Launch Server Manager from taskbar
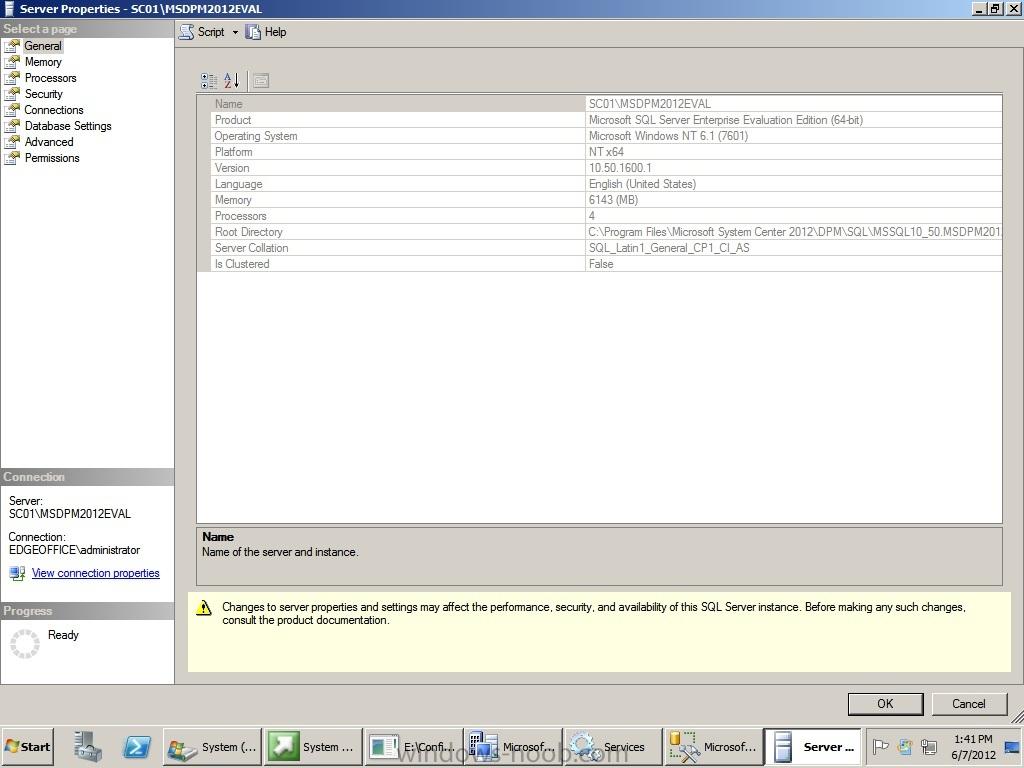 pos(88,747)
